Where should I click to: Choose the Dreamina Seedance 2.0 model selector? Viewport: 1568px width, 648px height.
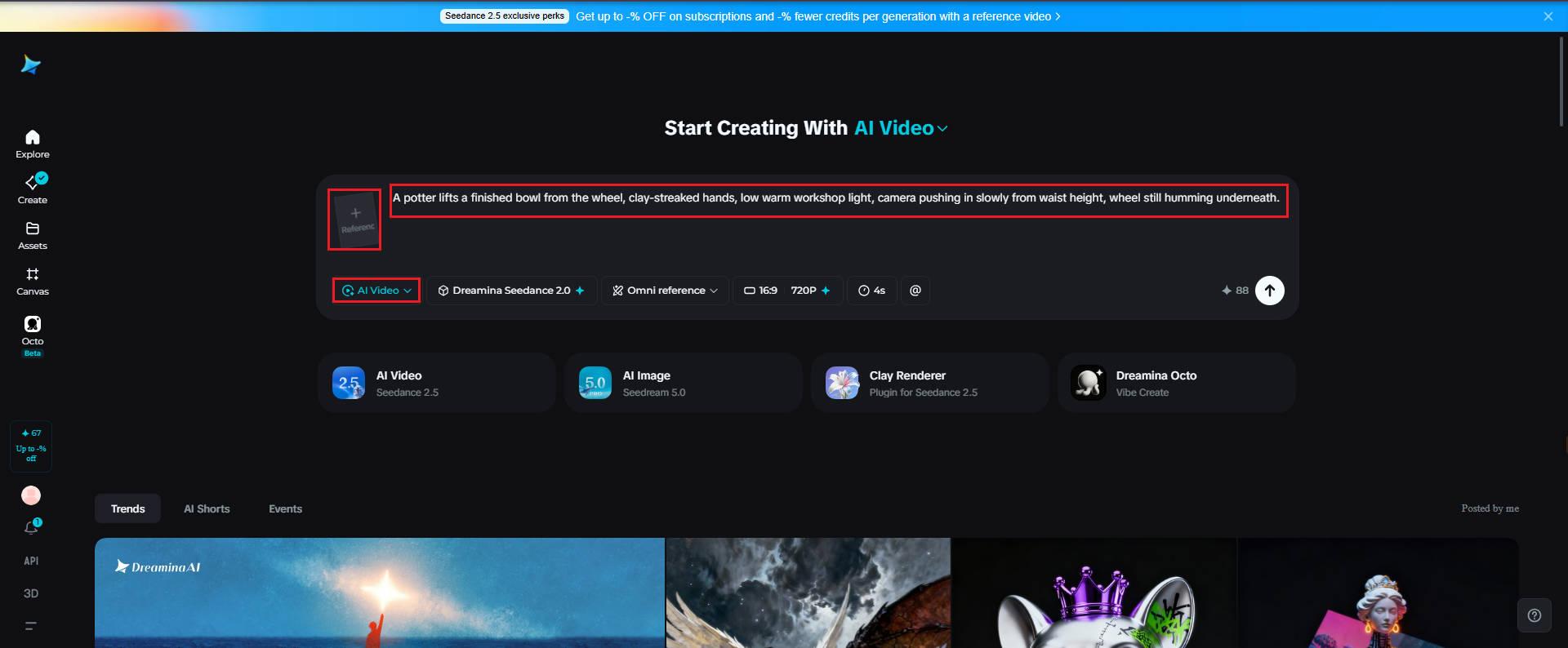[511, 291]
